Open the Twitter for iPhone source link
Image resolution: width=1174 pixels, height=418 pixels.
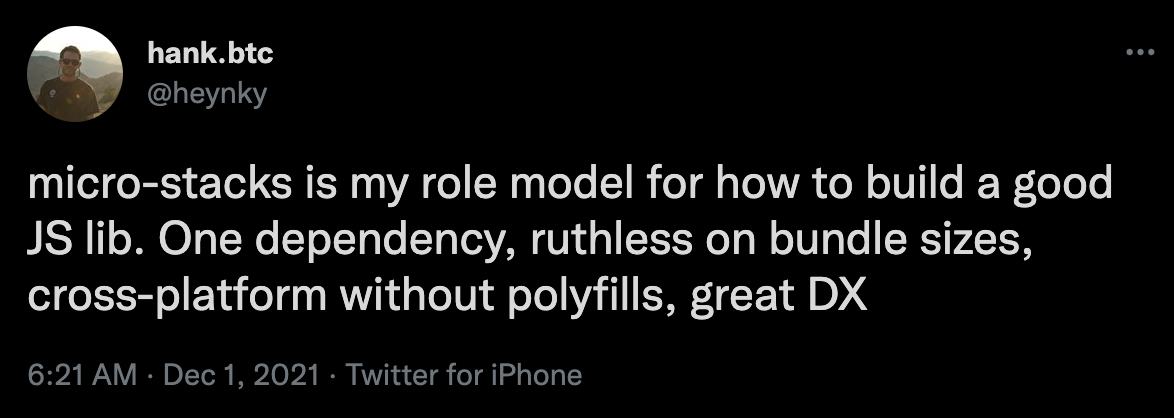464,375
